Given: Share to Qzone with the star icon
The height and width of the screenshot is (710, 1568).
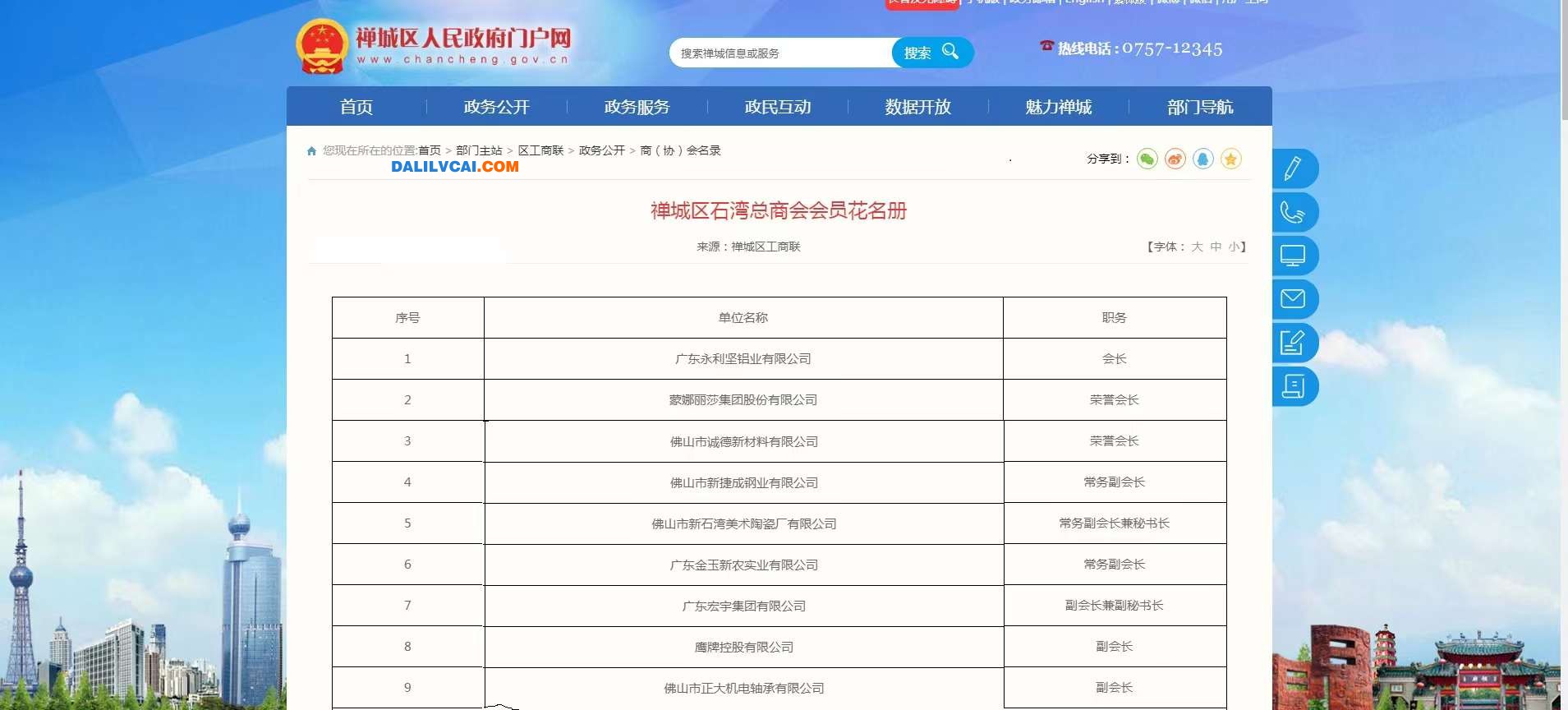Looking at the screenshot, I should pyautogui.click(x=1230, y=159).
